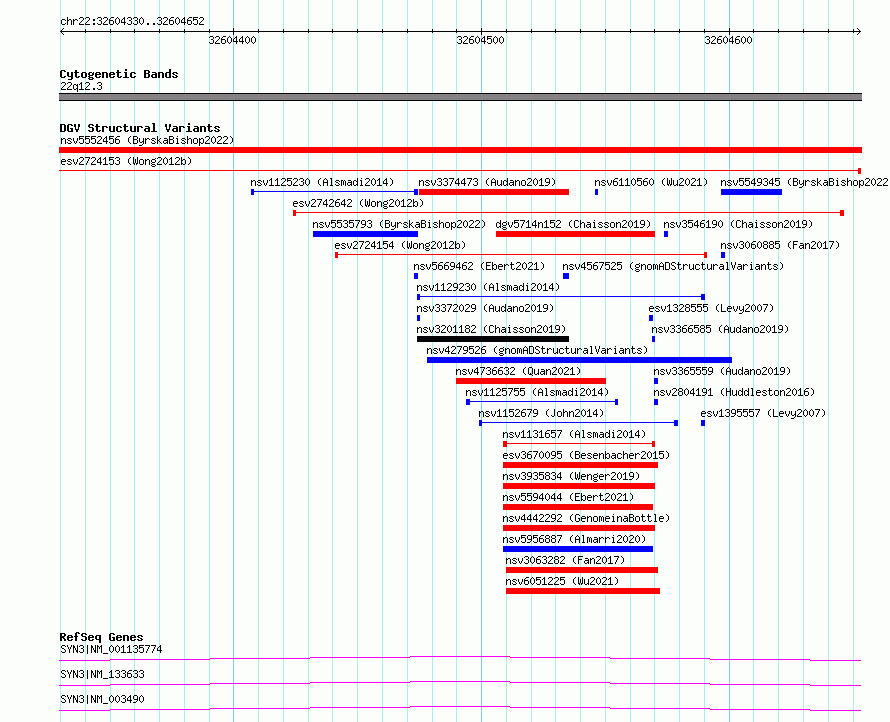890x722 pixels.
Task: Click the nsv3374473 (Audano2019) red bar
Action: (494, 192)
